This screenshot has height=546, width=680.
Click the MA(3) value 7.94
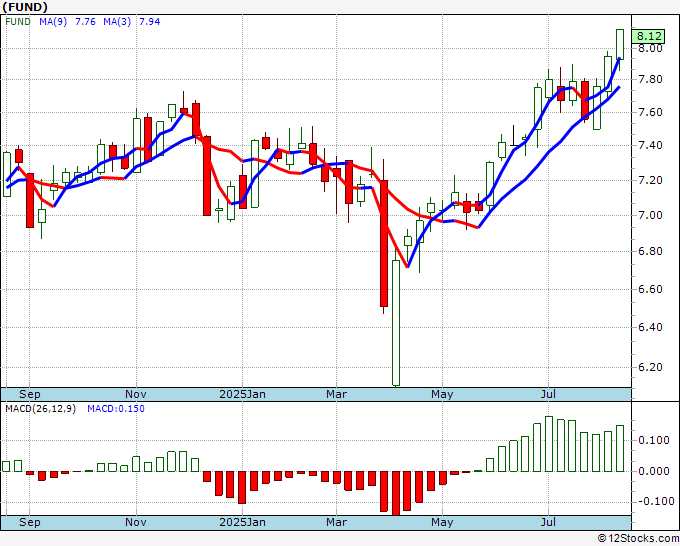point(149,22)
